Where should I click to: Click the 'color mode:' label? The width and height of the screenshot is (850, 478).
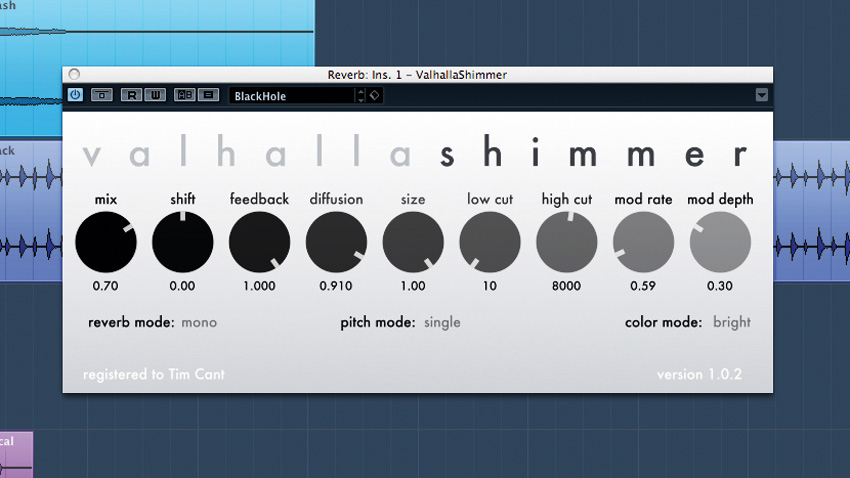click(x=664, y=322)
